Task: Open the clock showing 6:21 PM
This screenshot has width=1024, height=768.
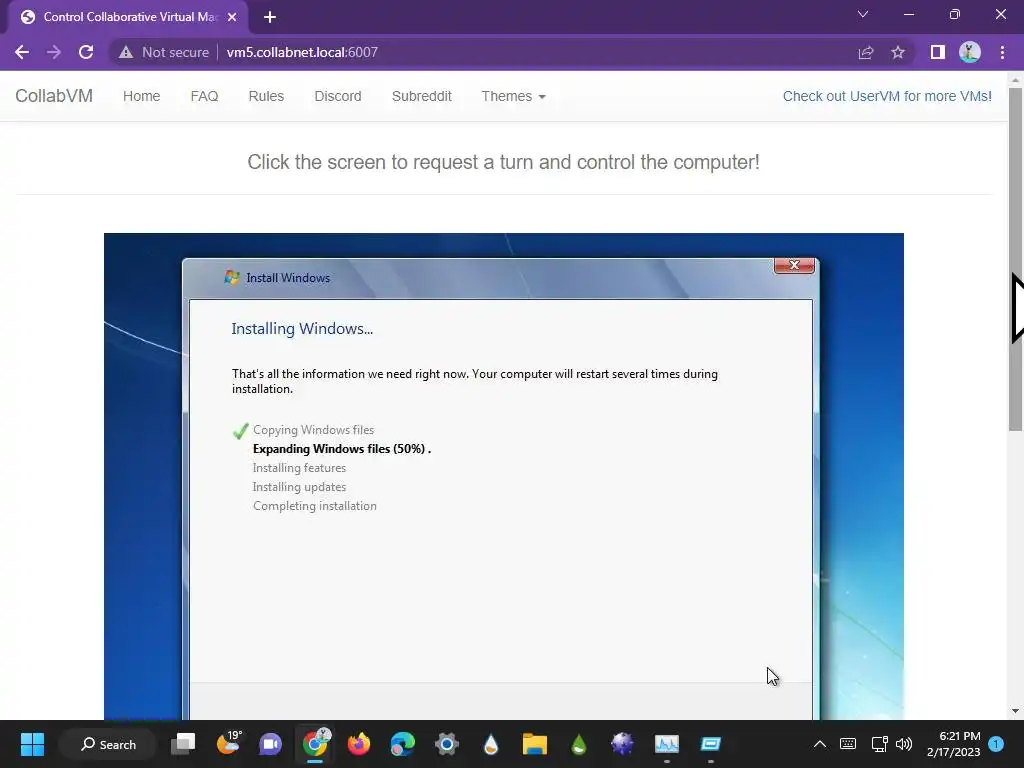Action: tap(953, 744)
